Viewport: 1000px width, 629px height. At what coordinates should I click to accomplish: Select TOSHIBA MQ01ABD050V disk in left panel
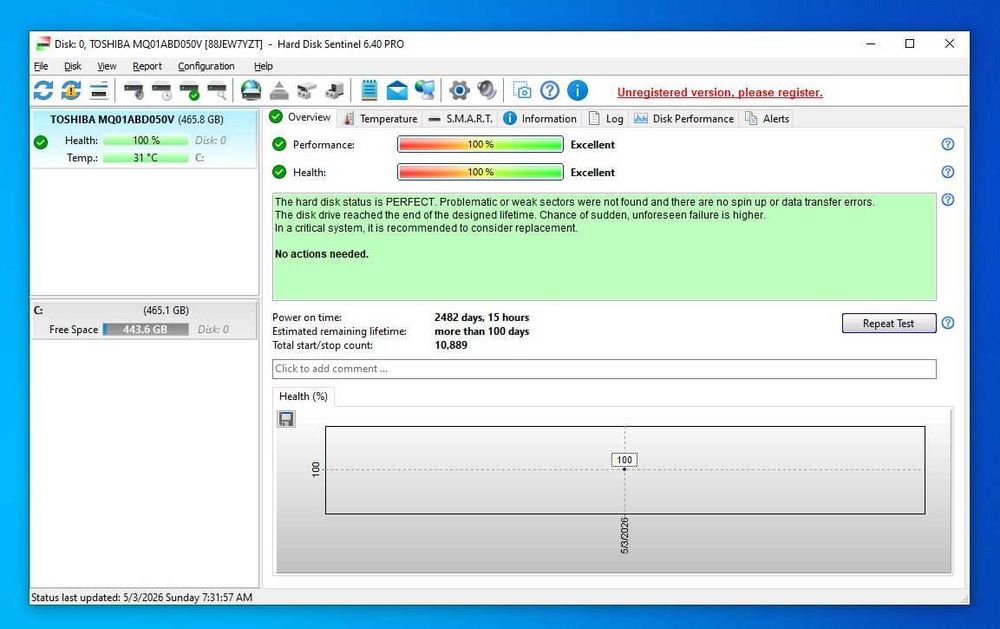[x=144, y=138]
